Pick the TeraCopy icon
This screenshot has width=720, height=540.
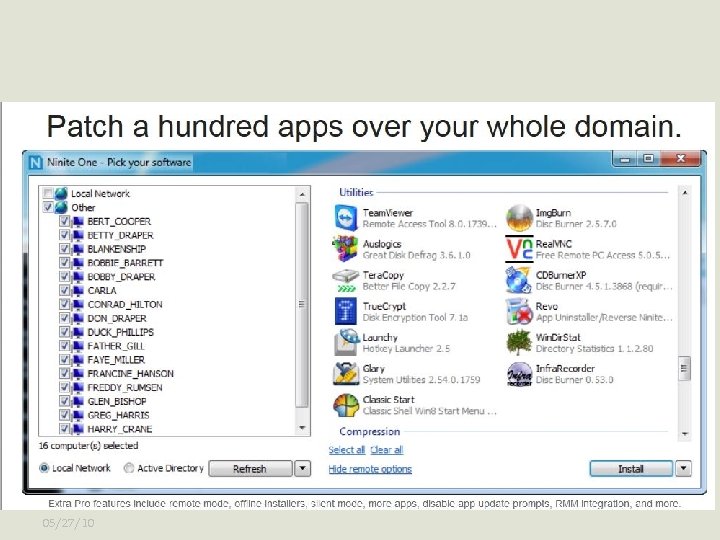click(x=345, y=280)
